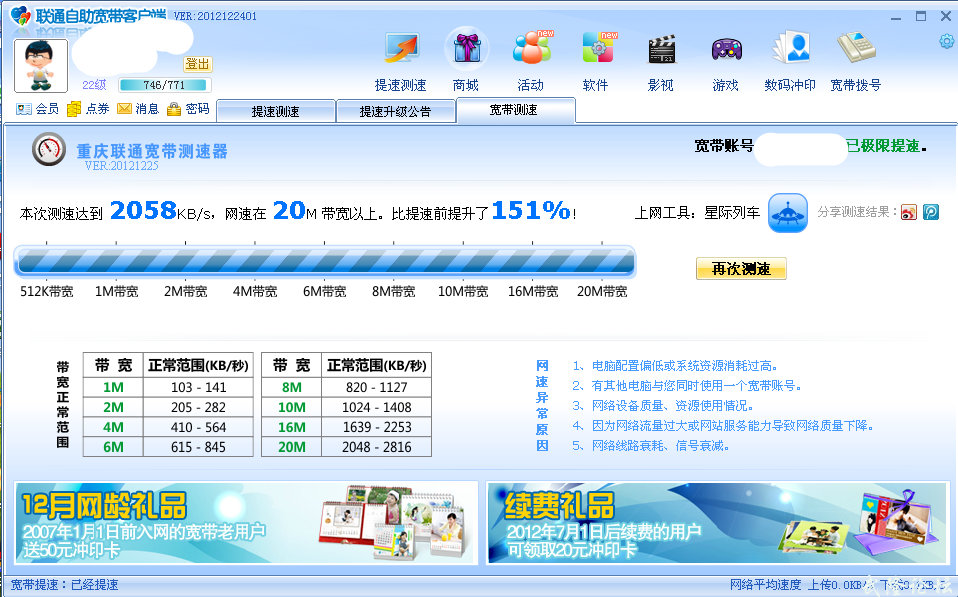Image resolution: width=958 pixels, height=597 pixels.
Task: Switch to the 提速测速 tab
Action: pos(276,111)
